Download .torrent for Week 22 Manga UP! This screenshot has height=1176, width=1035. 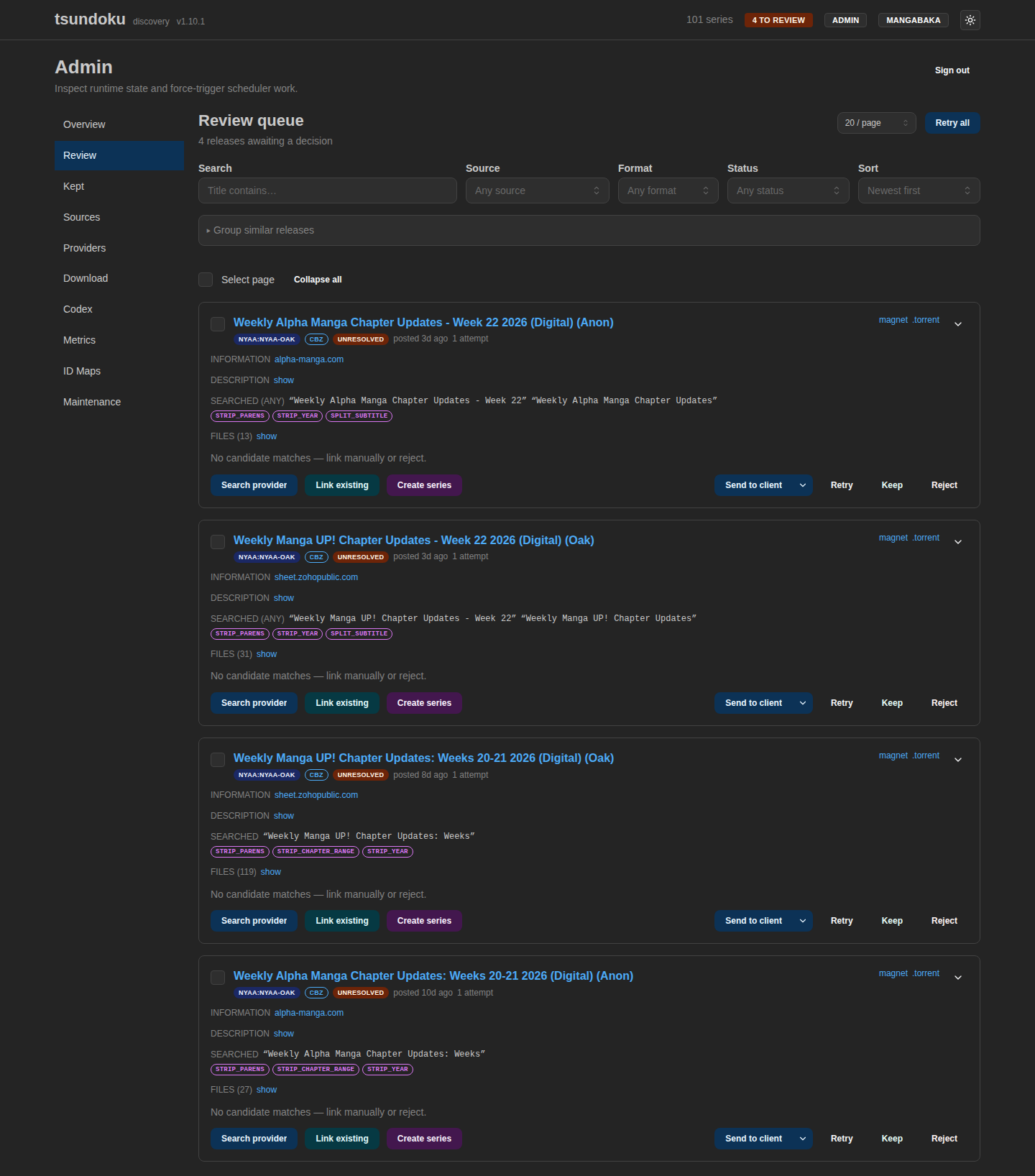(926, 538)
